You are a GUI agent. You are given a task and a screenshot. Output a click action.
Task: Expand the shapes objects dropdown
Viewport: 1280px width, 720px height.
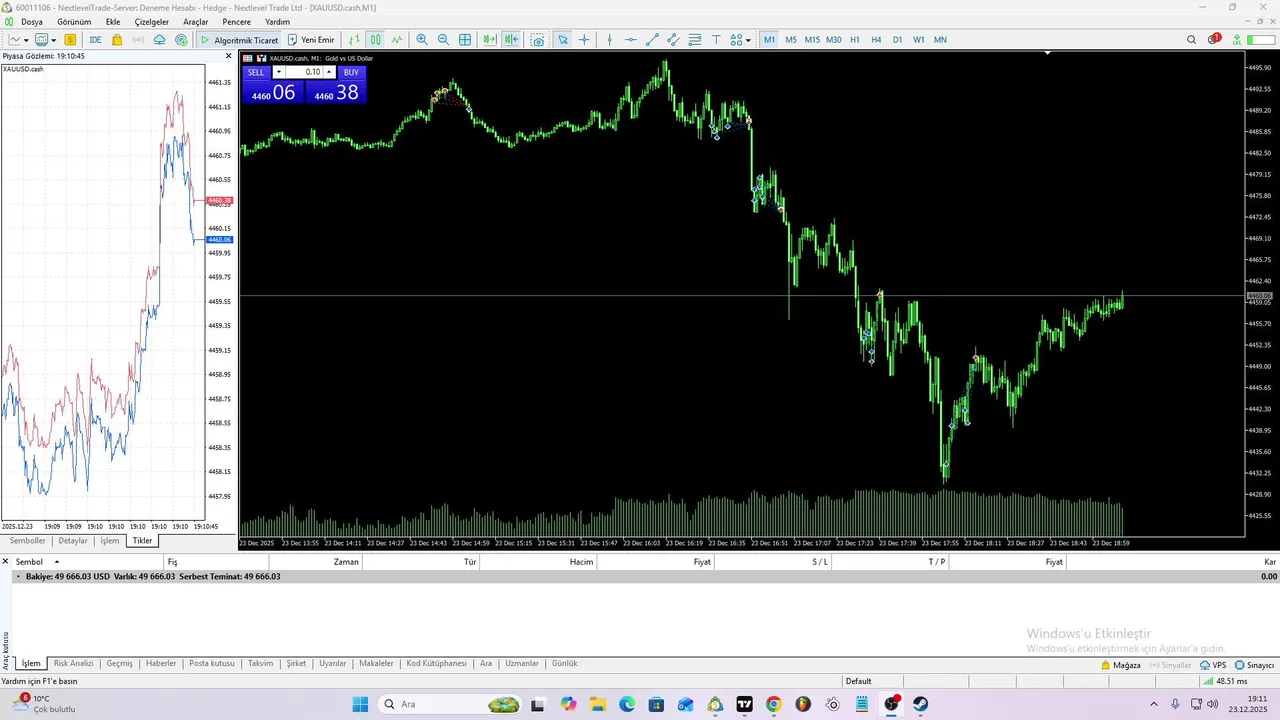(740, 40)
